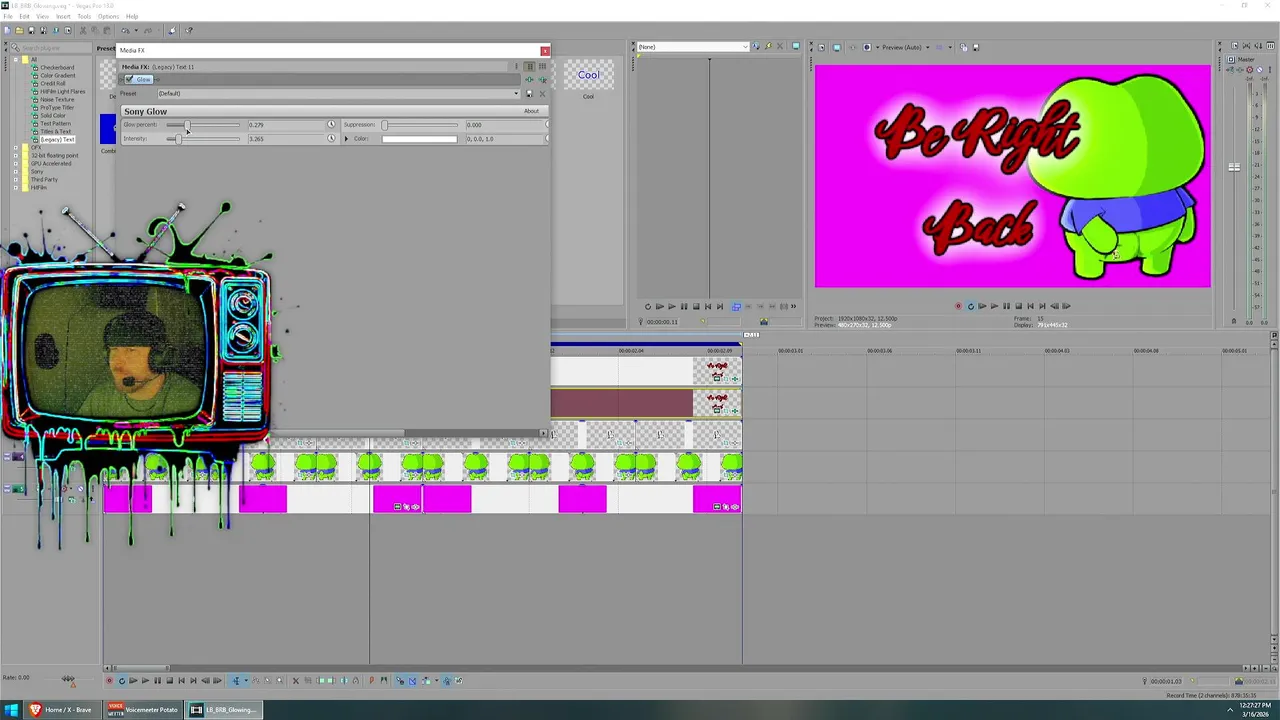Viewport: 1280px width, 720px height.
Task: Click the Search plug-ins field
Action: pos(52,48)
